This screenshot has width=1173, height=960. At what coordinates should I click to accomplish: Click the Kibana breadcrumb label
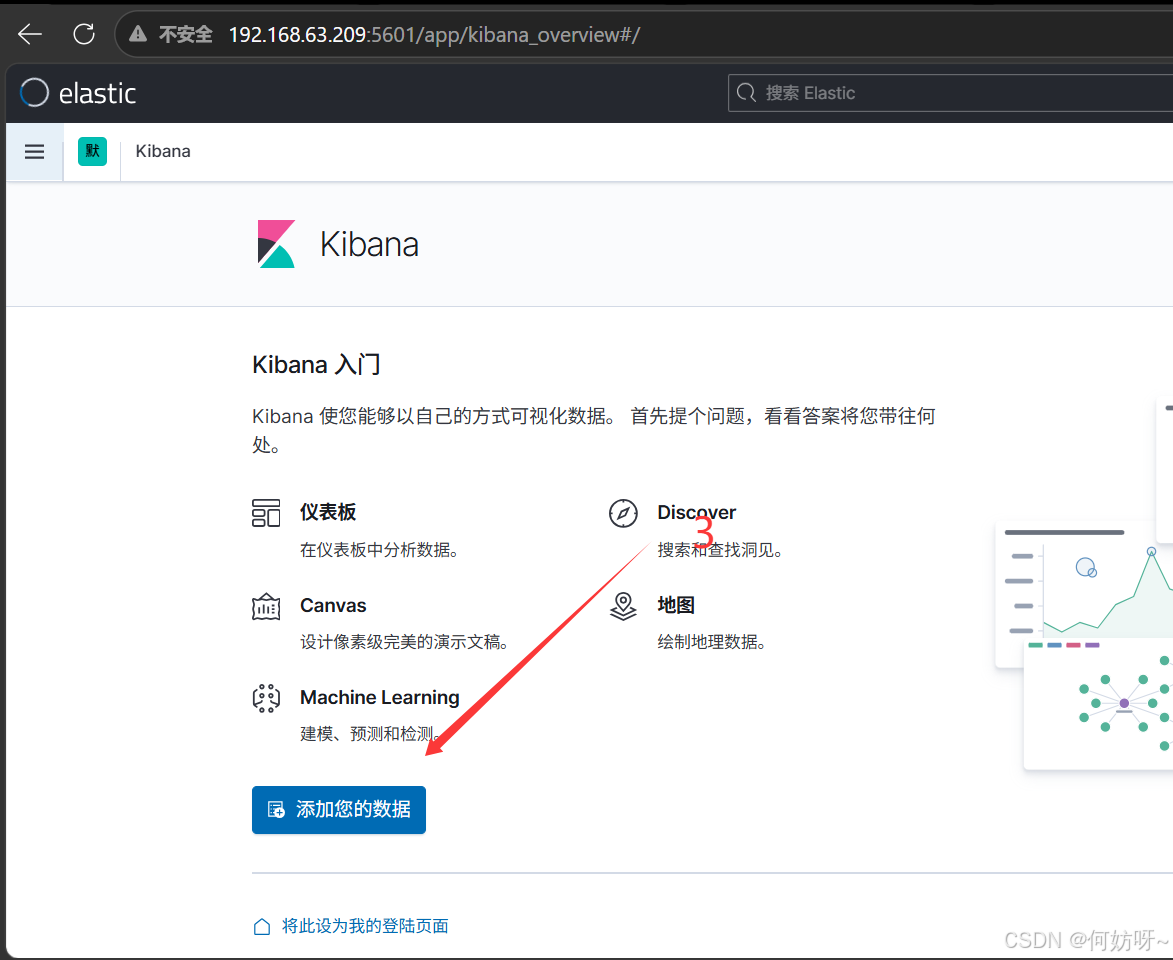pos(163,151)
